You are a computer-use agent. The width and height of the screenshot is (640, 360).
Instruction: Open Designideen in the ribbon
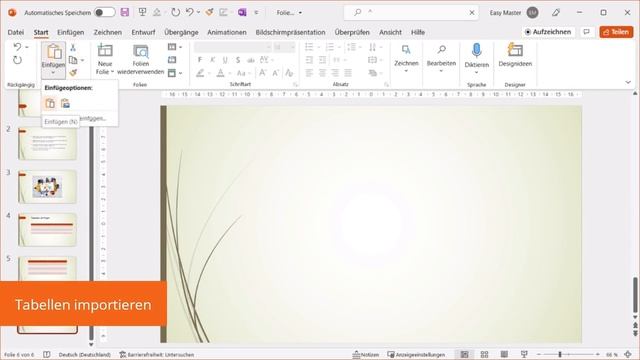515,56
